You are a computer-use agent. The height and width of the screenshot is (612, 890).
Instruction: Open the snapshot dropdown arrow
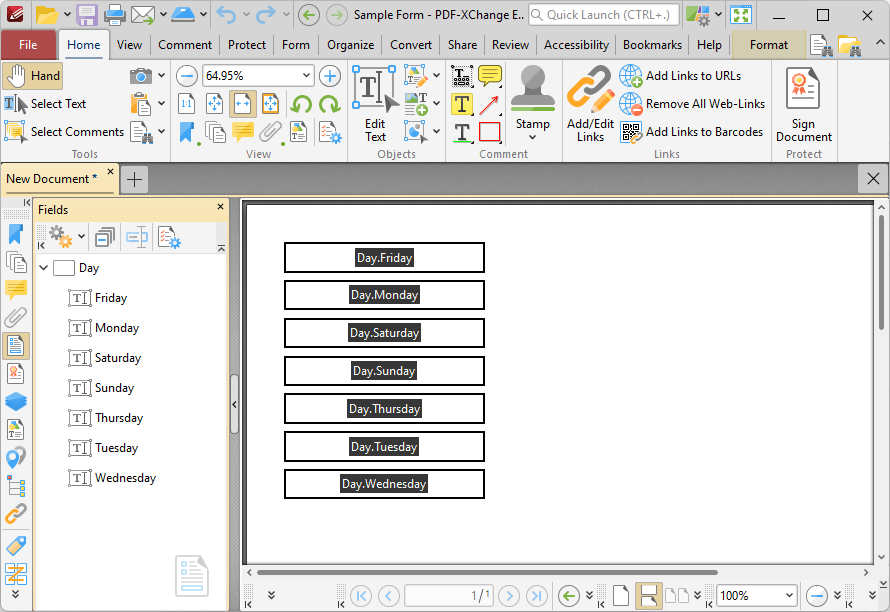tap(162, 75)
